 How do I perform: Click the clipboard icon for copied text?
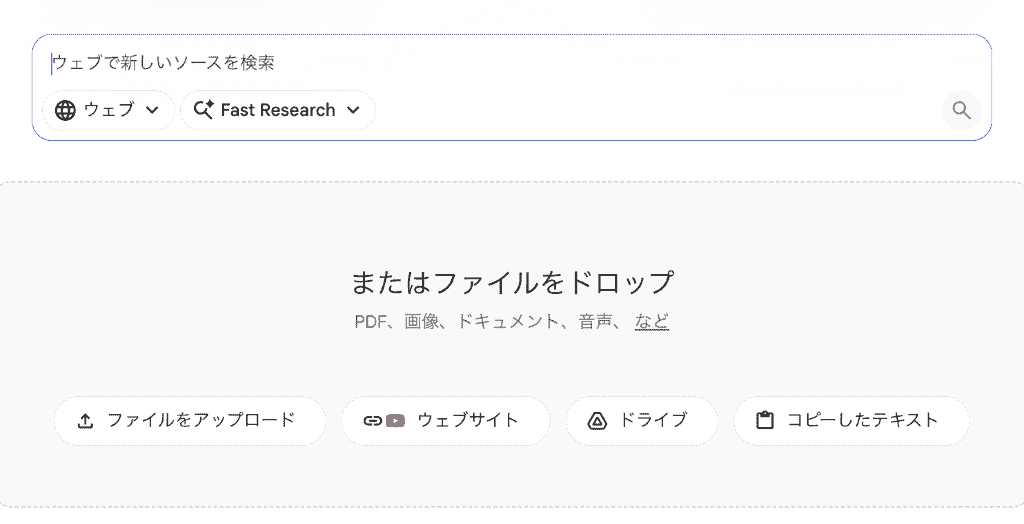(765, 420)
